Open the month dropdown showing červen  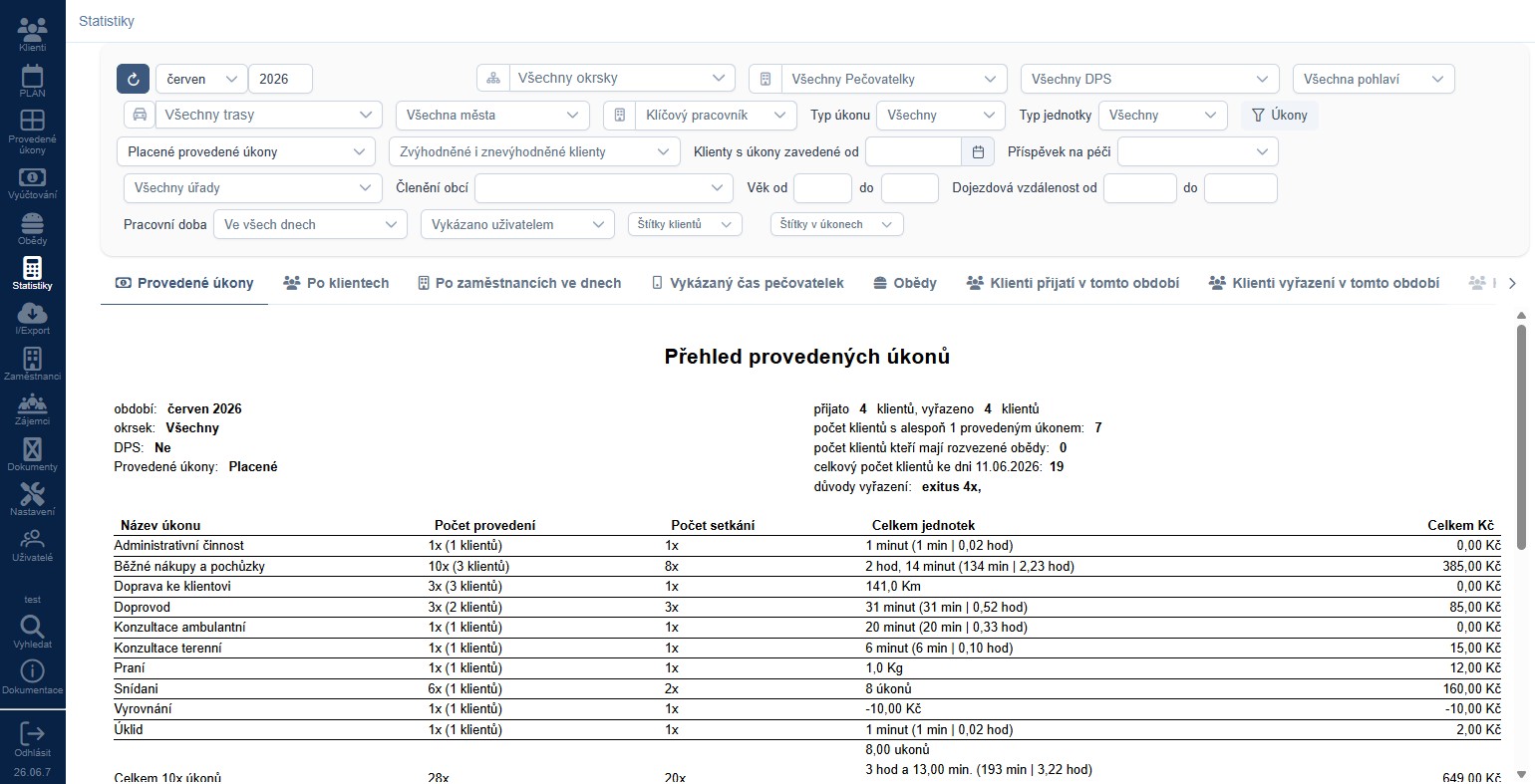(x=201, y=79)
